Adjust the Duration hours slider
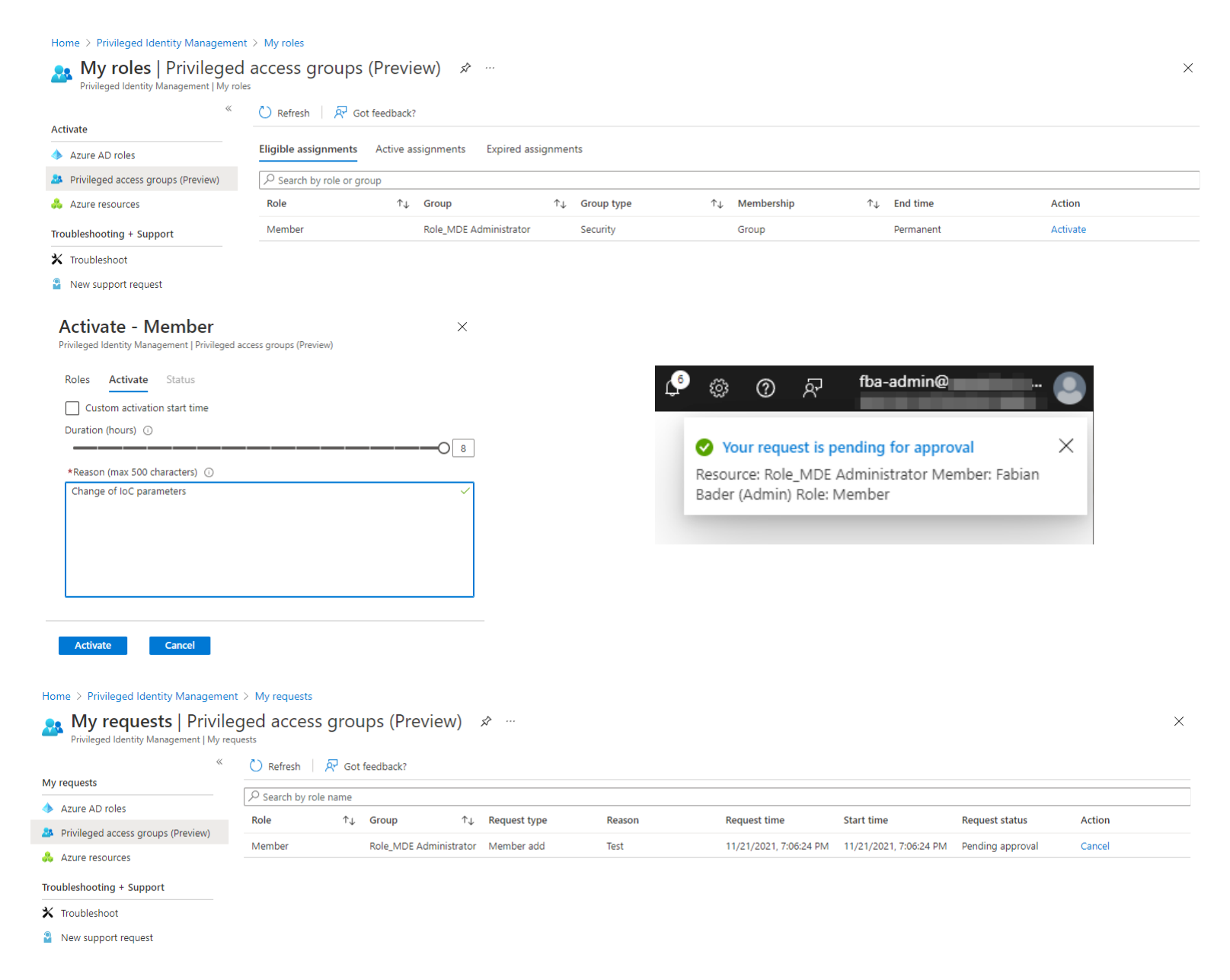 444,448
